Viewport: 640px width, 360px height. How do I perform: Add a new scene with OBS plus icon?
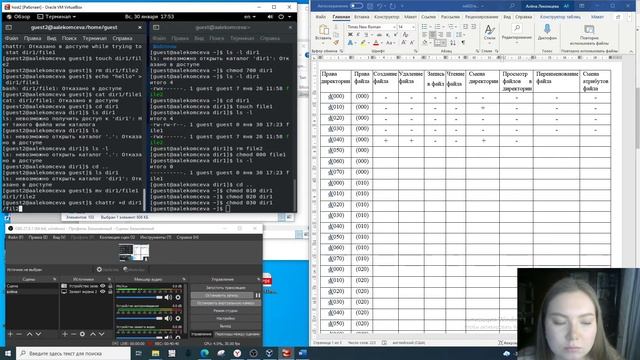[10, 334]
